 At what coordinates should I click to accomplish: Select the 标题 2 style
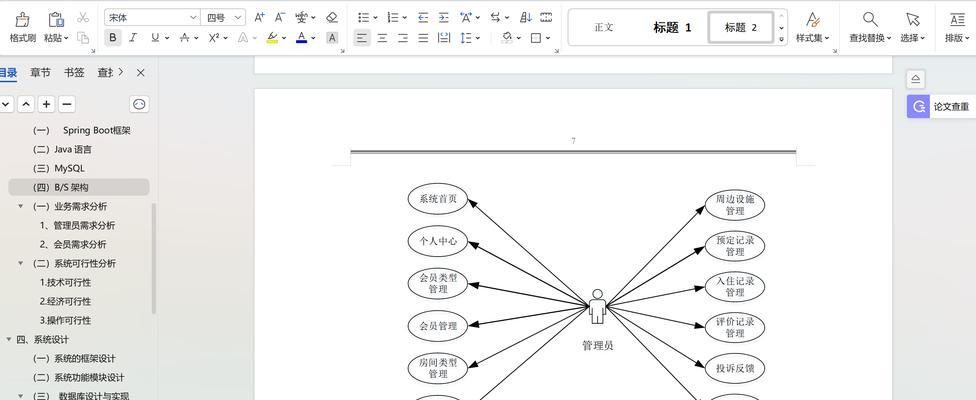tap(741, 27)
